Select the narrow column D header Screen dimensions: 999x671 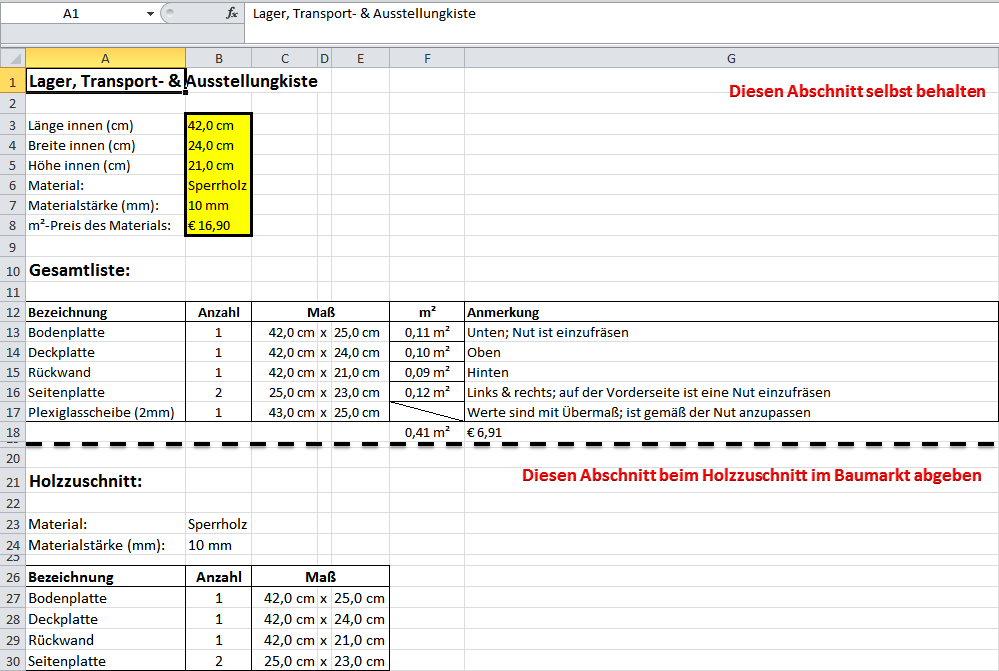(x=325, y=59)
